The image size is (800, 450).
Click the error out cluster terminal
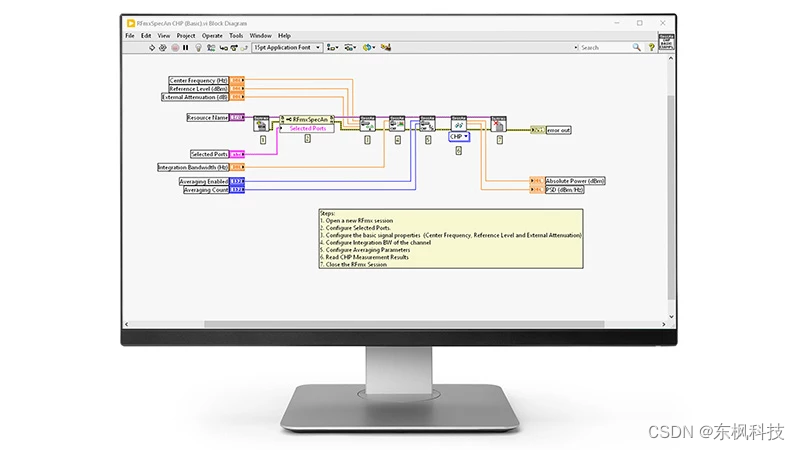(538, 130)
